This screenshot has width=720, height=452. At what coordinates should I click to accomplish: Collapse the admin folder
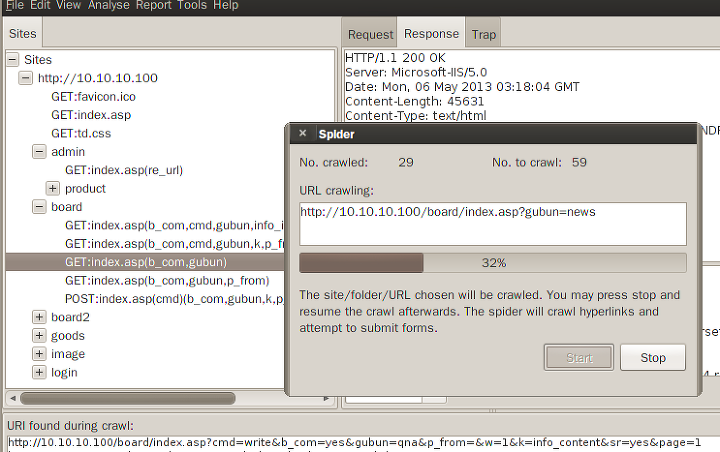coord(39,151)
